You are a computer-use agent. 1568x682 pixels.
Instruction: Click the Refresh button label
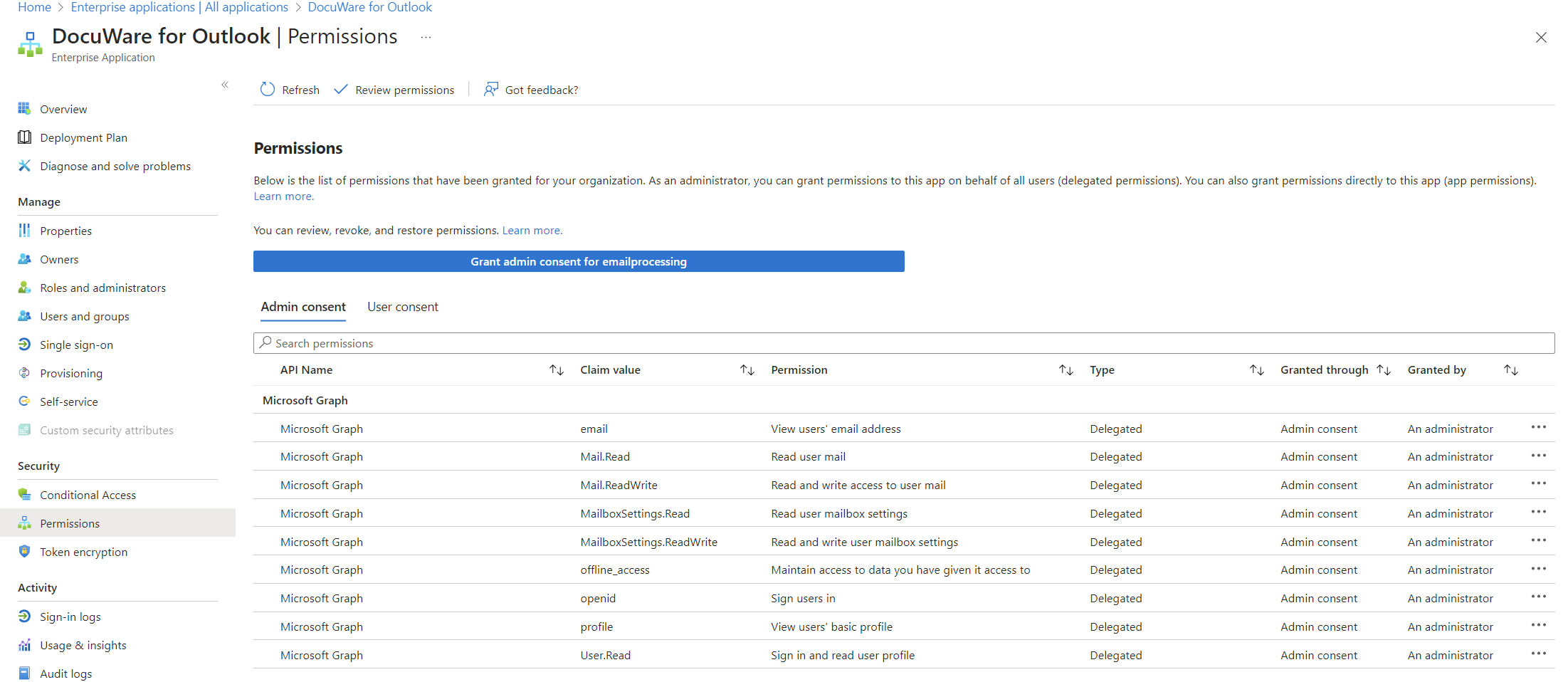(300, 90)
